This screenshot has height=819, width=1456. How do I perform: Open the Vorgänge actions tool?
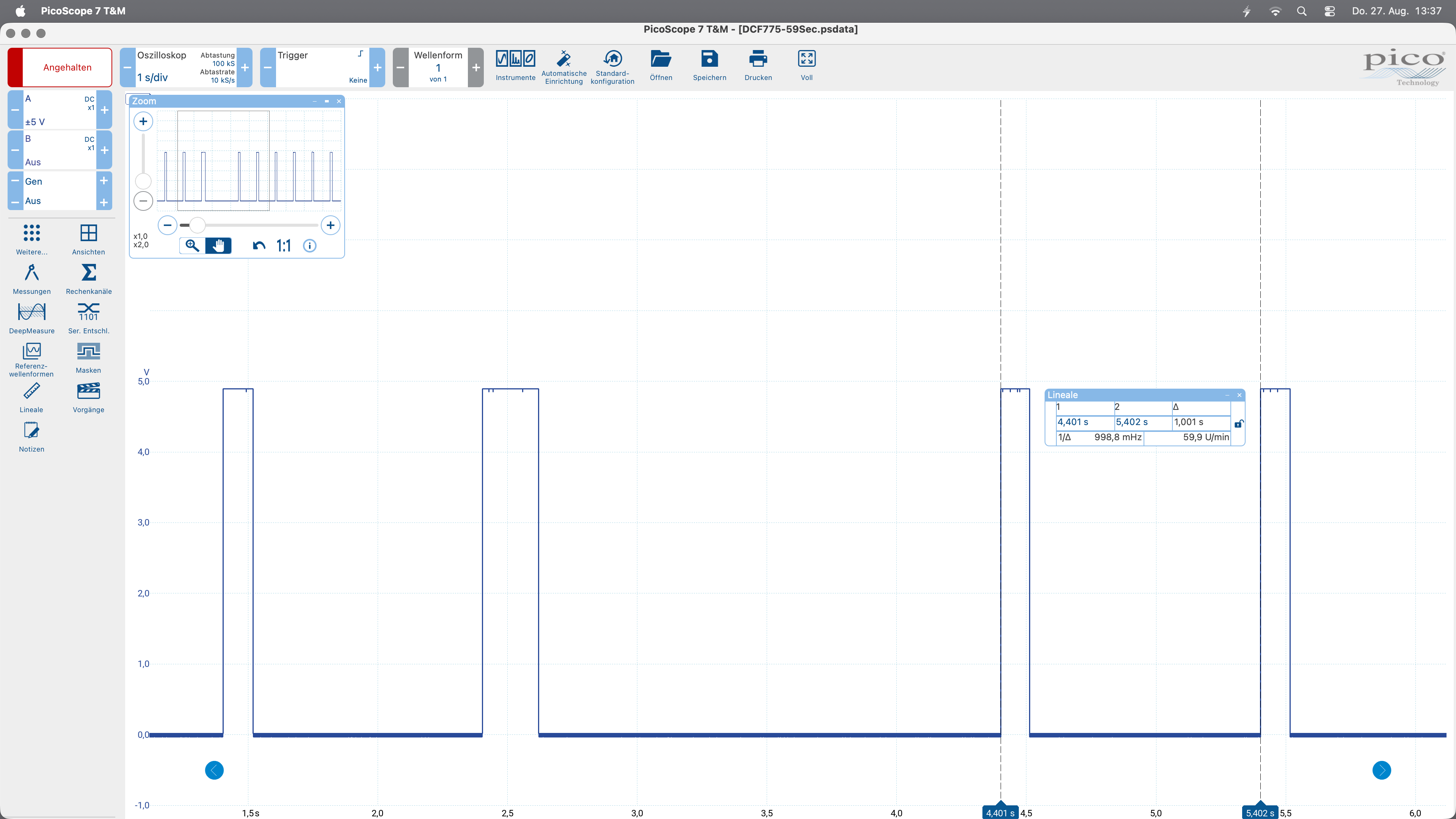[89, 398]
